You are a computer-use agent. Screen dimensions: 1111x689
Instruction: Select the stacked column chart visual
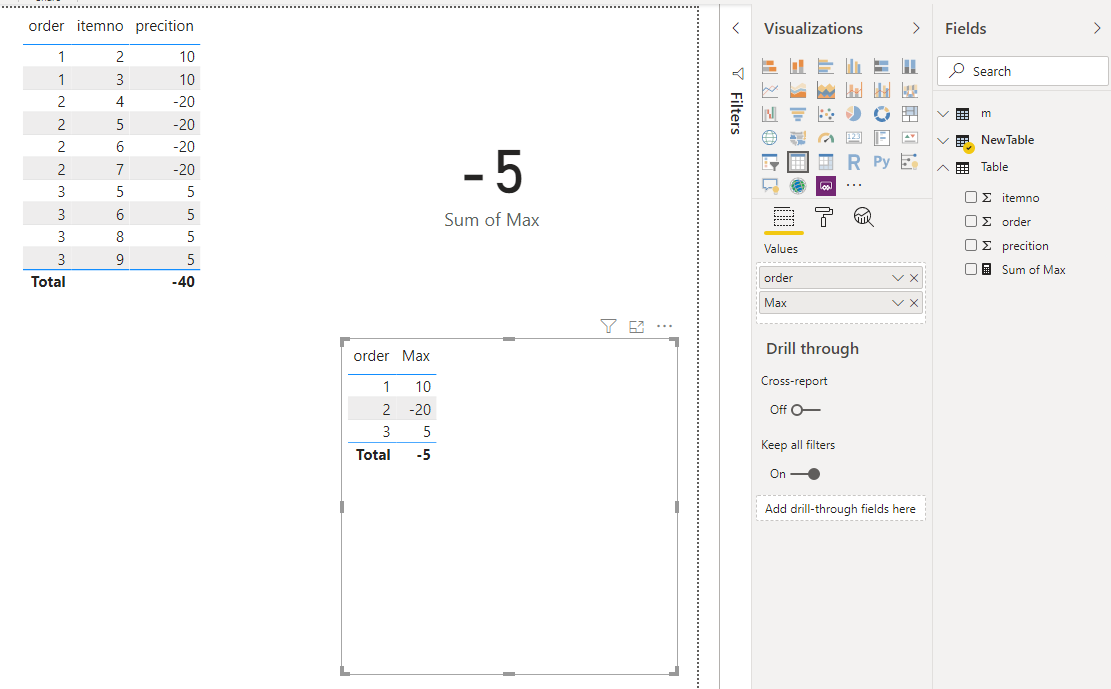coord(798,67)
